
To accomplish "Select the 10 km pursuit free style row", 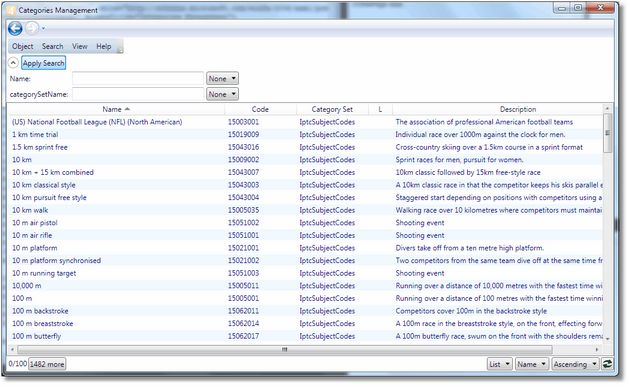I will (x=305, y=198).
